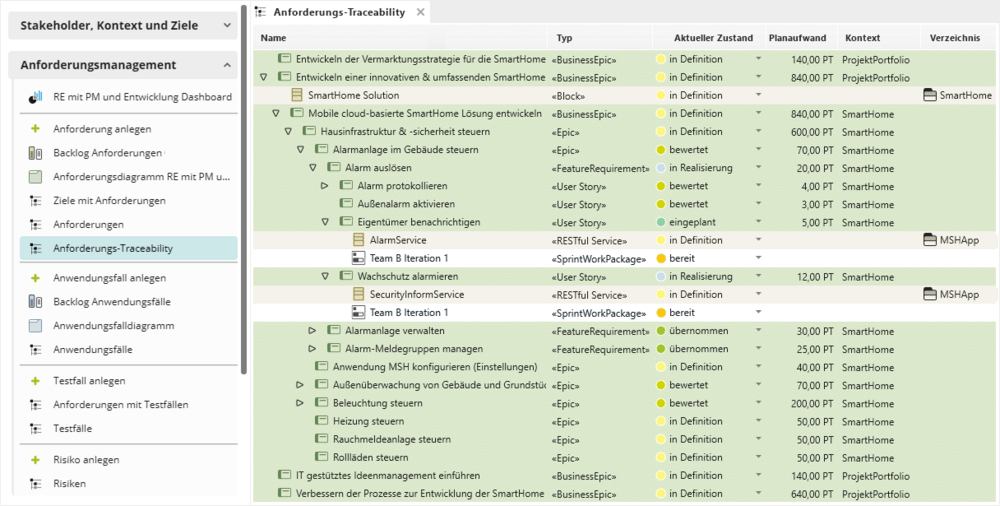This screenshot has height=506, width=1000.
Task: Select the SmartHome Solution block icon
Action: pyautogui.click(x=296, y=95)
